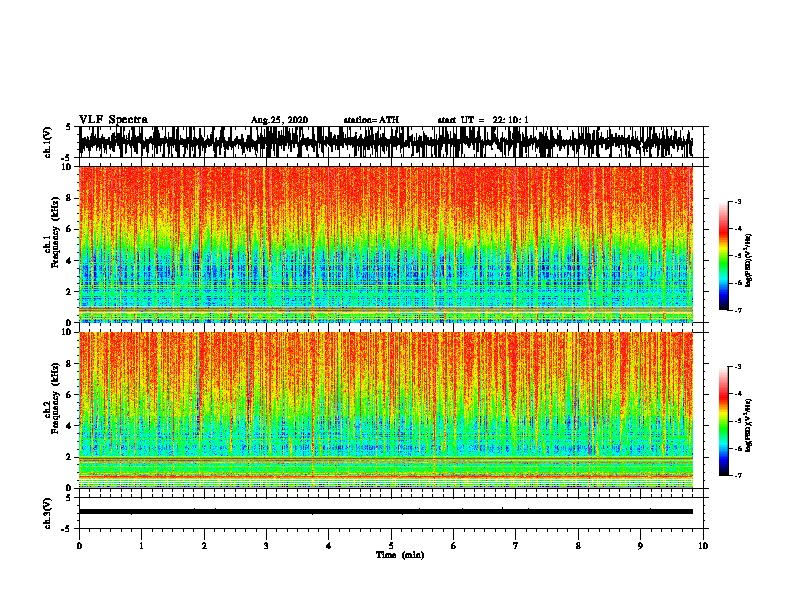Click the time axis tick label '10'
The height and width of the screenshot is (612, 792).
click(703, 546)
